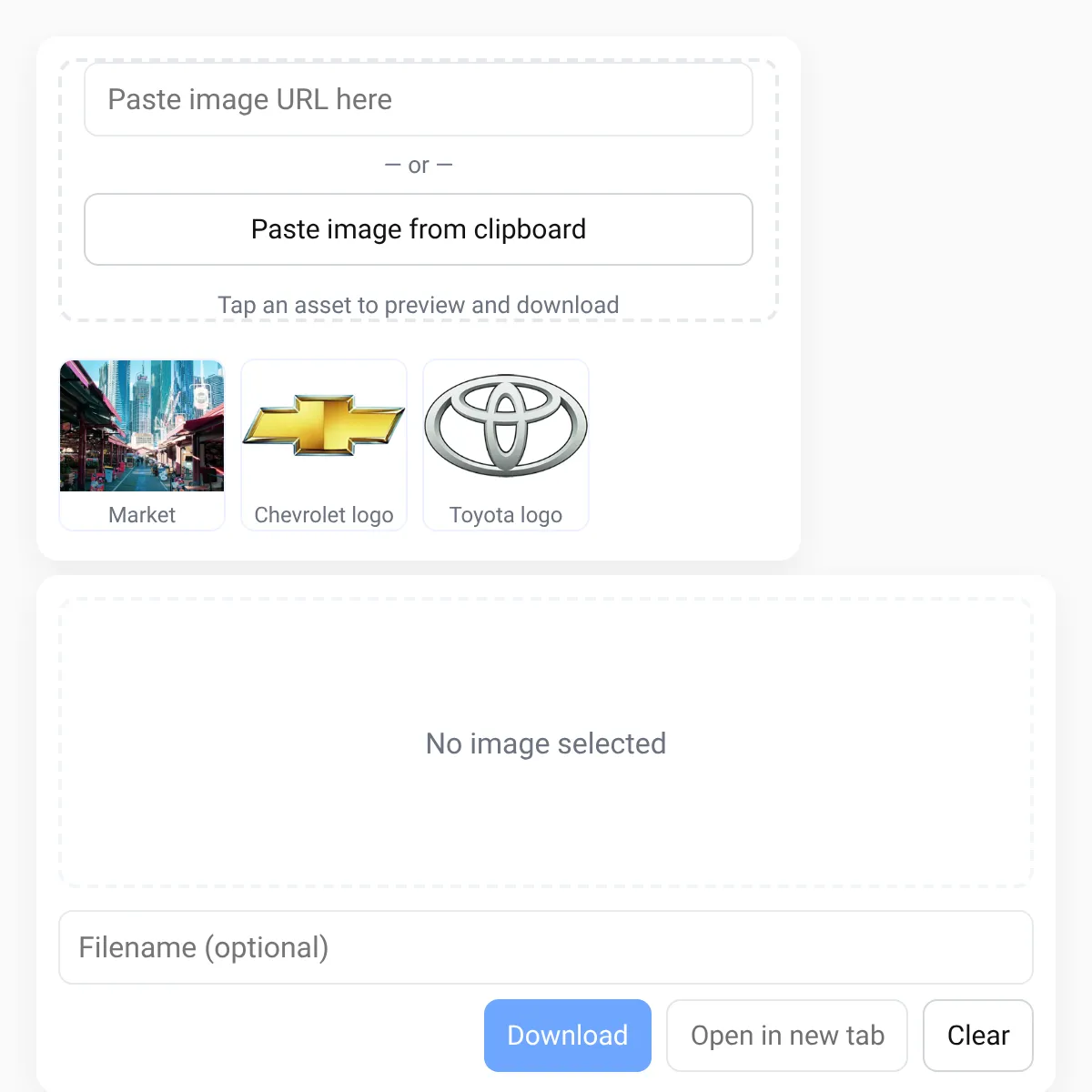Focus the Filename (optional) field
The image size is (1092, 1092).
tap(546, 947)
